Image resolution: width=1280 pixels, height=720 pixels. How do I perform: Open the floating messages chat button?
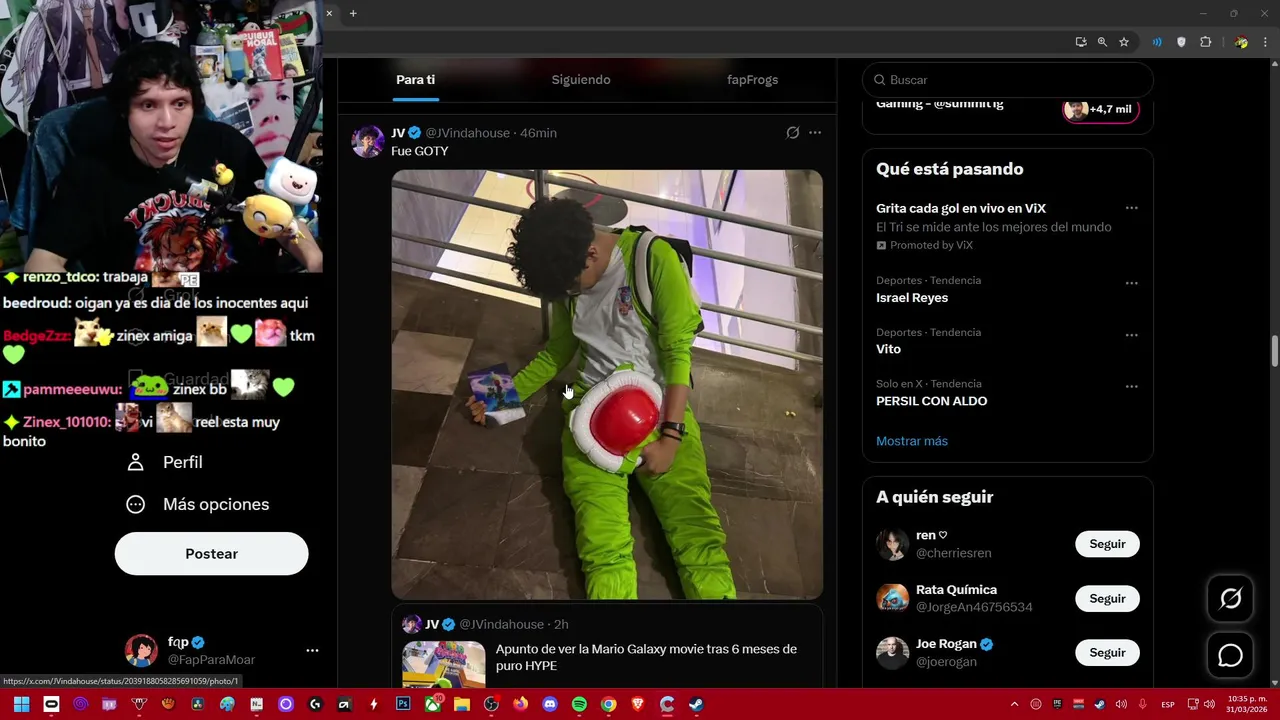tap(1230, 655)
